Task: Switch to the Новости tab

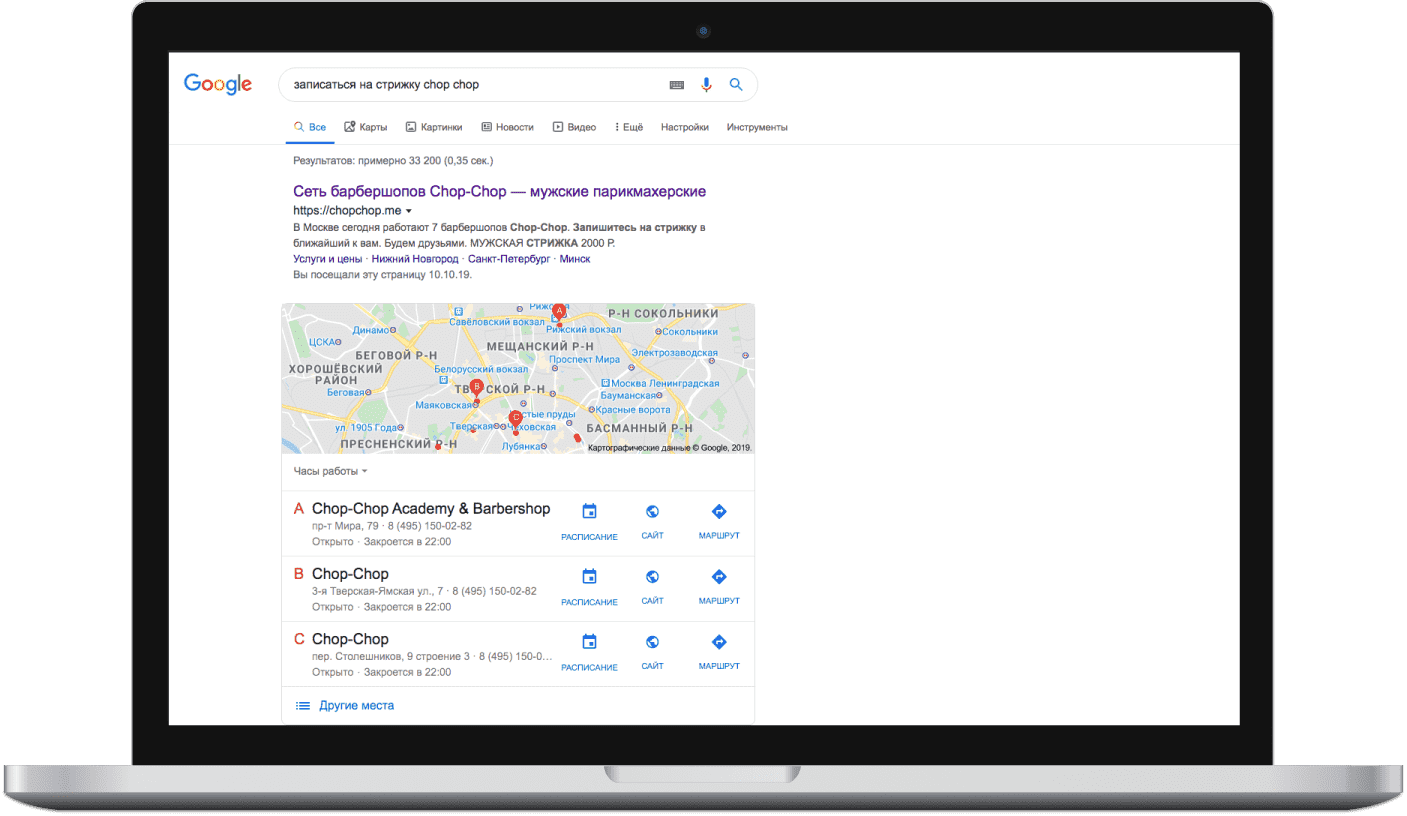Action: (508, 127)
